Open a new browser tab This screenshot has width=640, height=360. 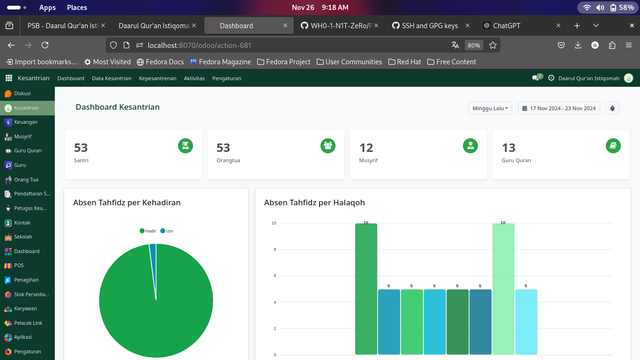point(577,26)
